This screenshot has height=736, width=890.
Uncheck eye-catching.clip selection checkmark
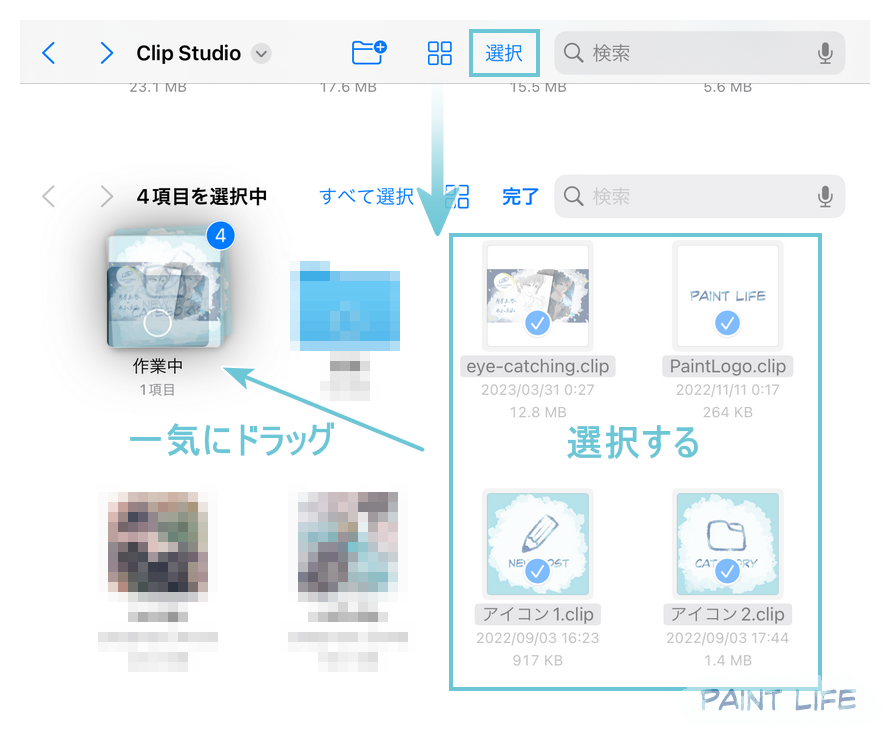pos(537,321)
